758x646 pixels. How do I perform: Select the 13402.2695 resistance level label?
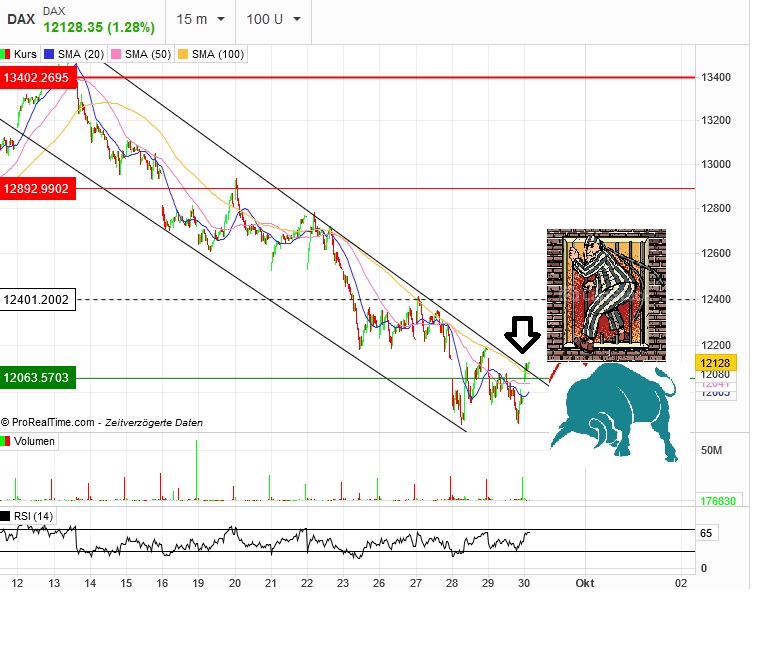click(x=38, y=78)
